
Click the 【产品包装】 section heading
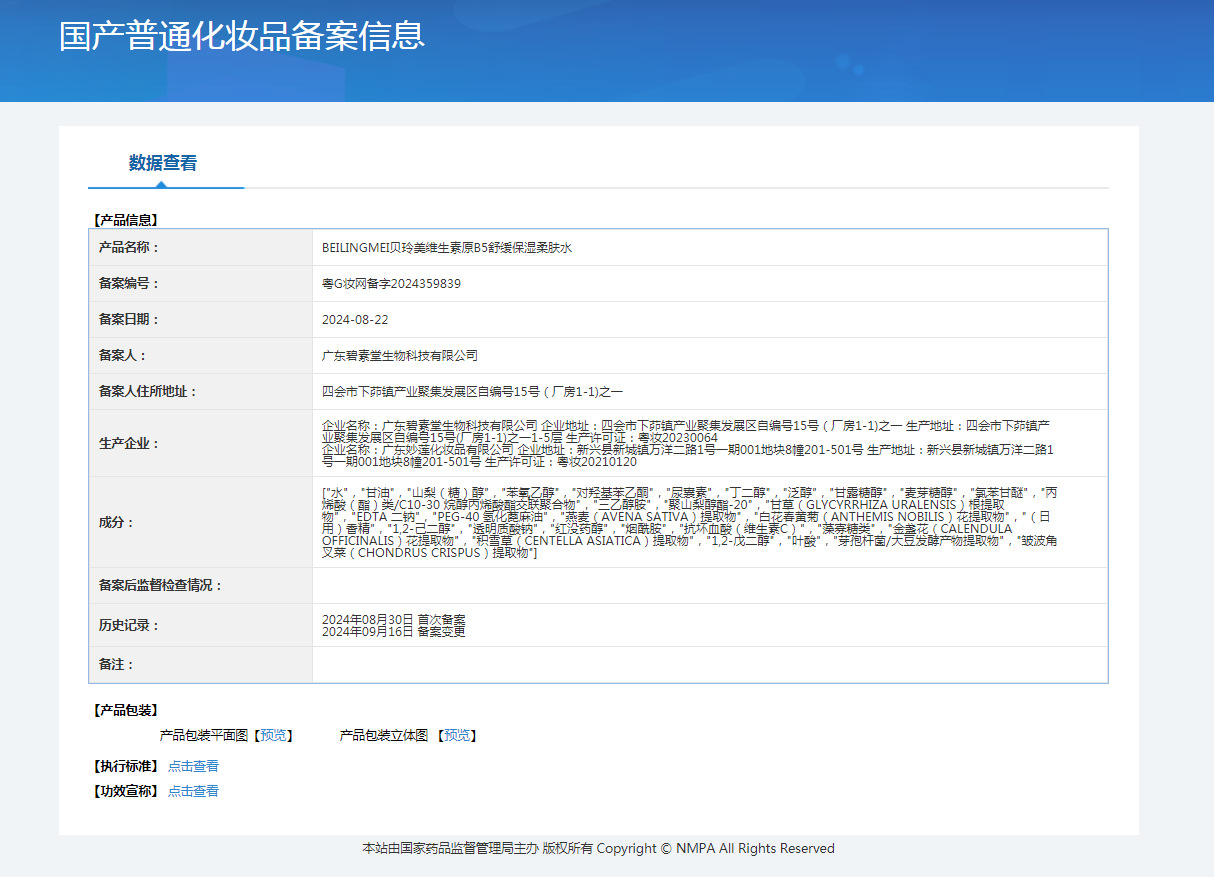point(125,710)
